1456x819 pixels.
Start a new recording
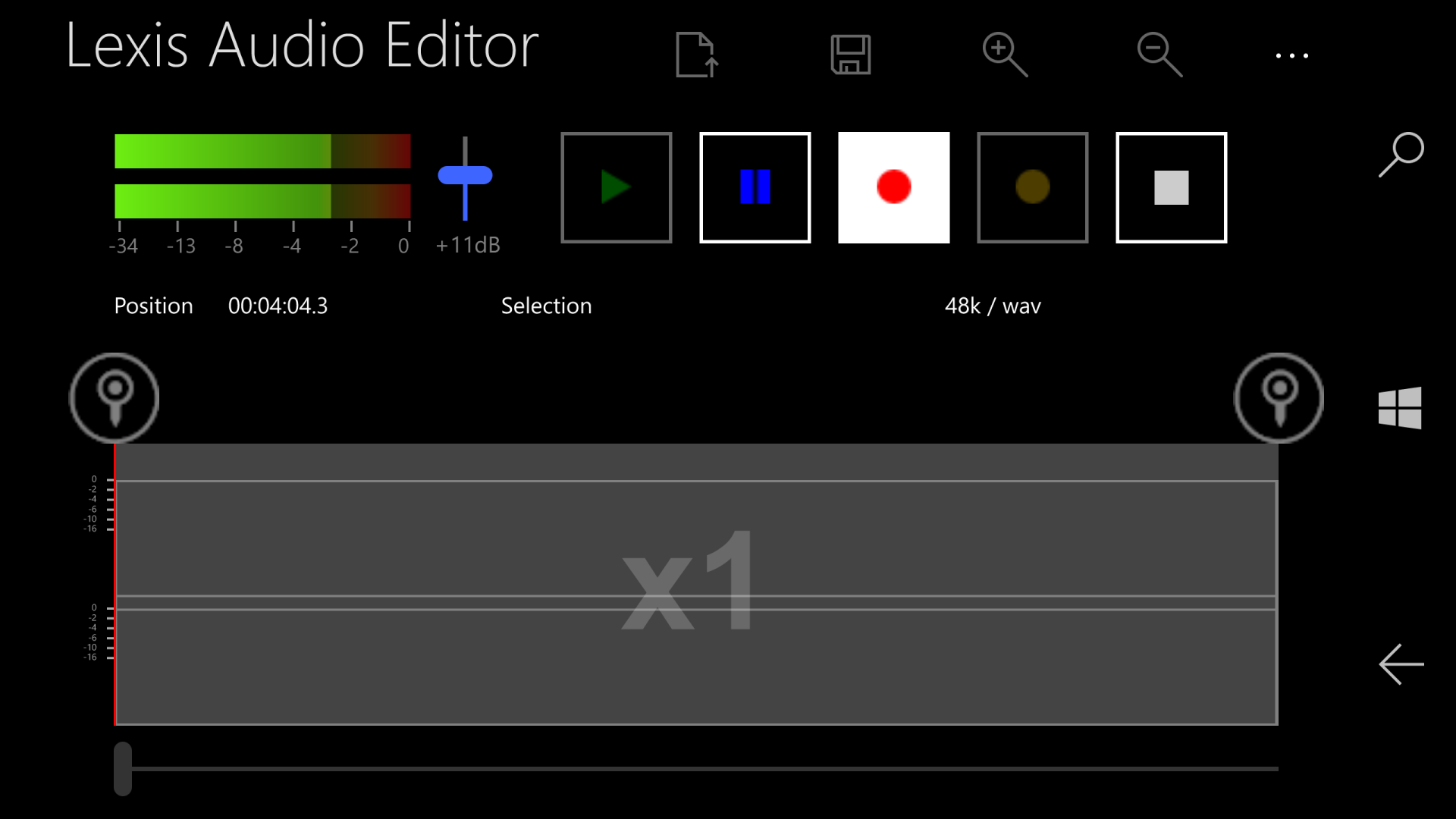(893, 187)
